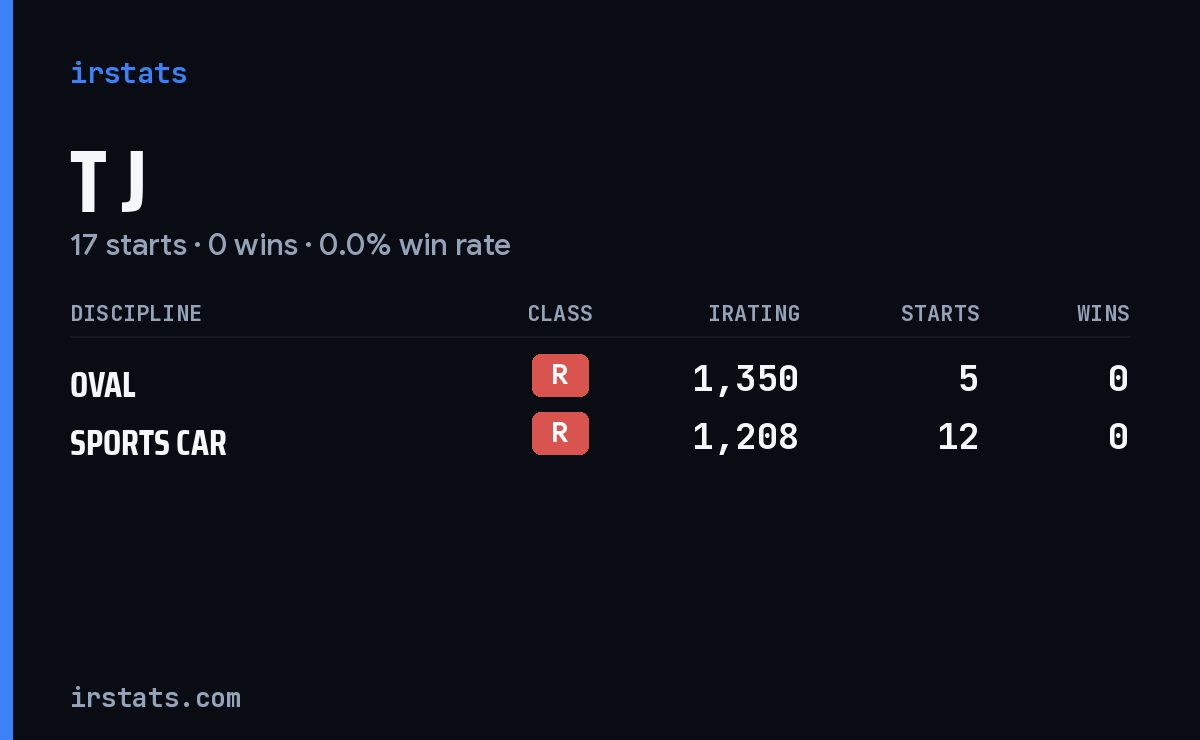This screenshot has width=1200, height=740.
Task: Click the Sports Car iRating value 1,208
Action: coord(745,437)
